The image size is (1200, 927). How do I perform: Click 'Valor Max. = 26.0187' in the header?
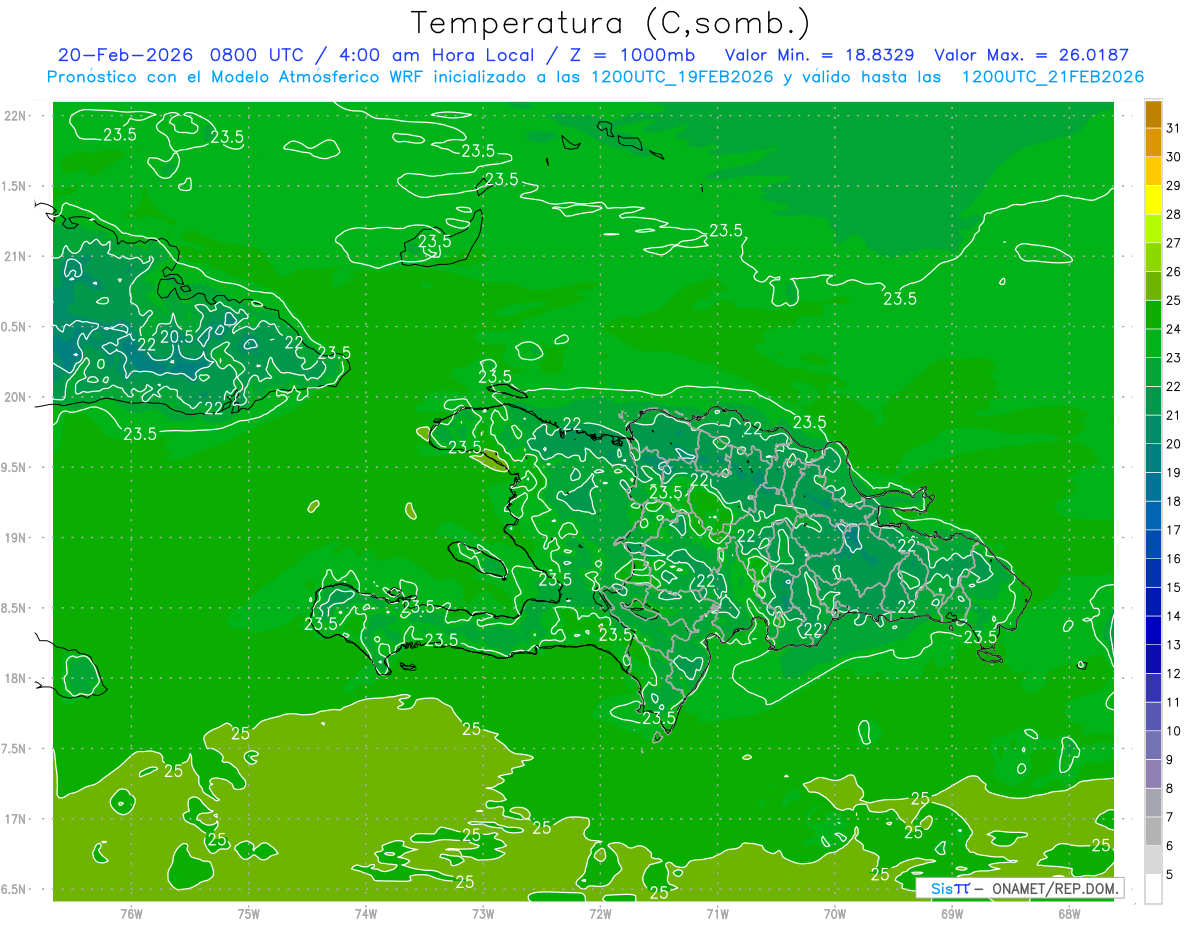point(1032,55)
